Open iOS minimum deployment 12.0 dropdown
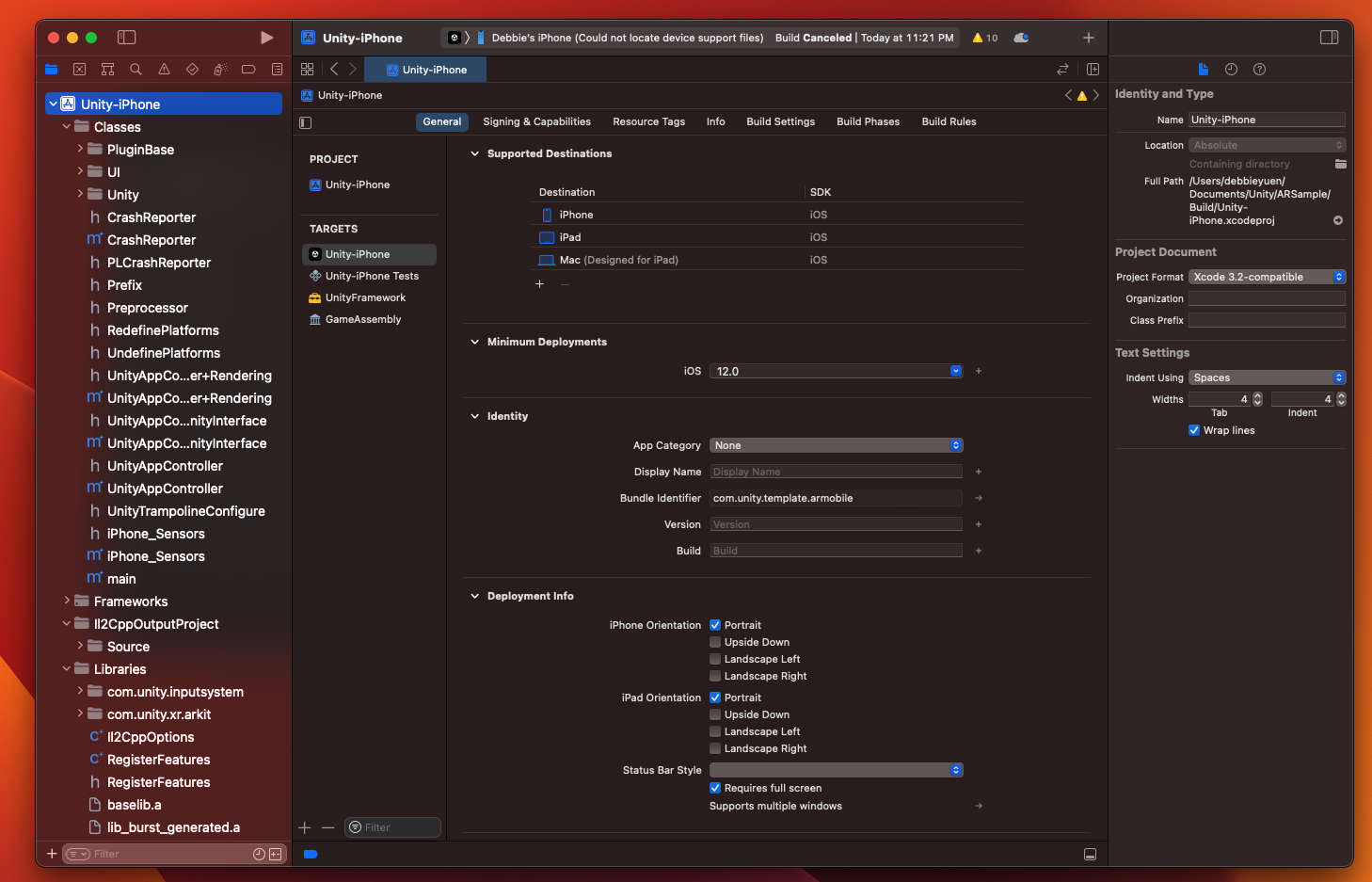 click(x=837, y=371)
